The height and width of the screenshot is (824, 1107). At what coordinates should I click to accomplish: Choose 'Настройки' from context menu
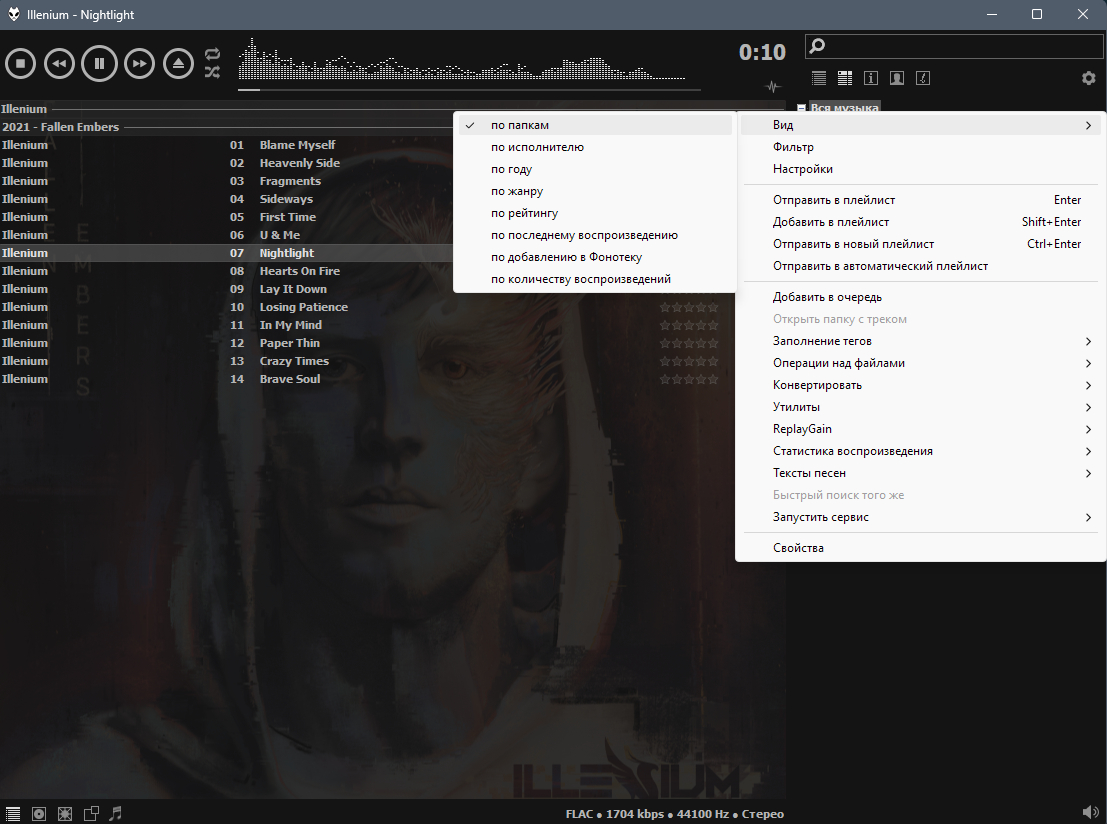tap(921, 169)
